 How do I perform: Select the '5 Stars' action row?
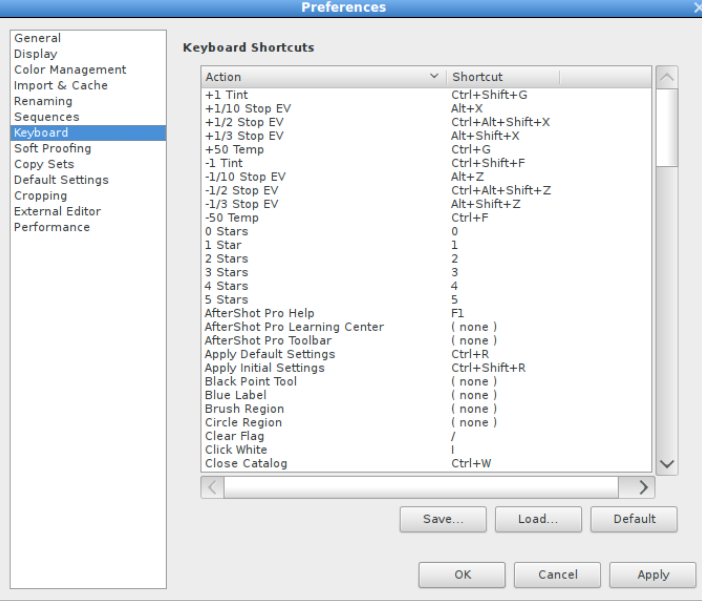(x=427, y=300)
